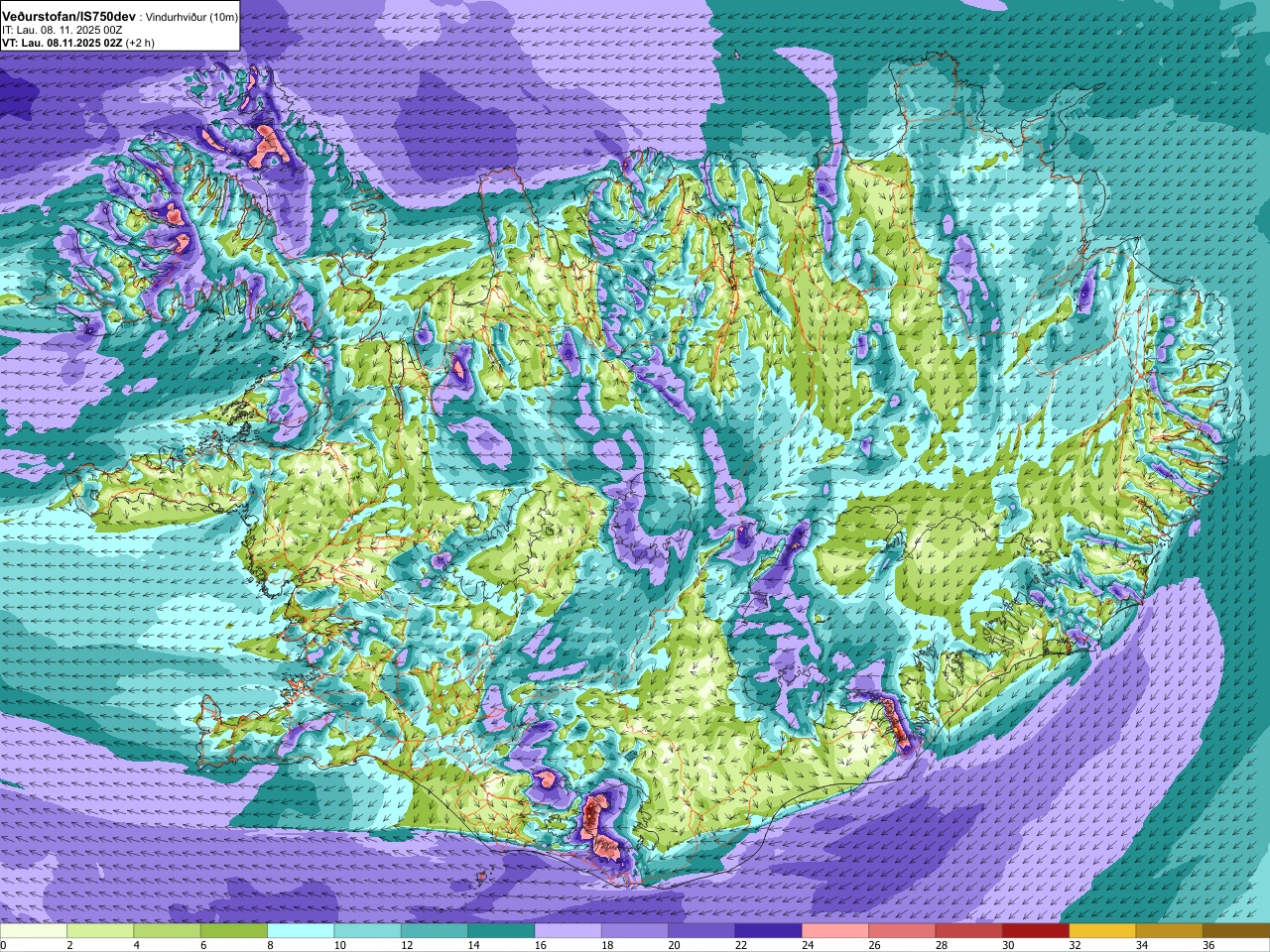Click the 18–20 medium purple legend swatch
The image size is (1270, 952).
(x=635, y=931)
